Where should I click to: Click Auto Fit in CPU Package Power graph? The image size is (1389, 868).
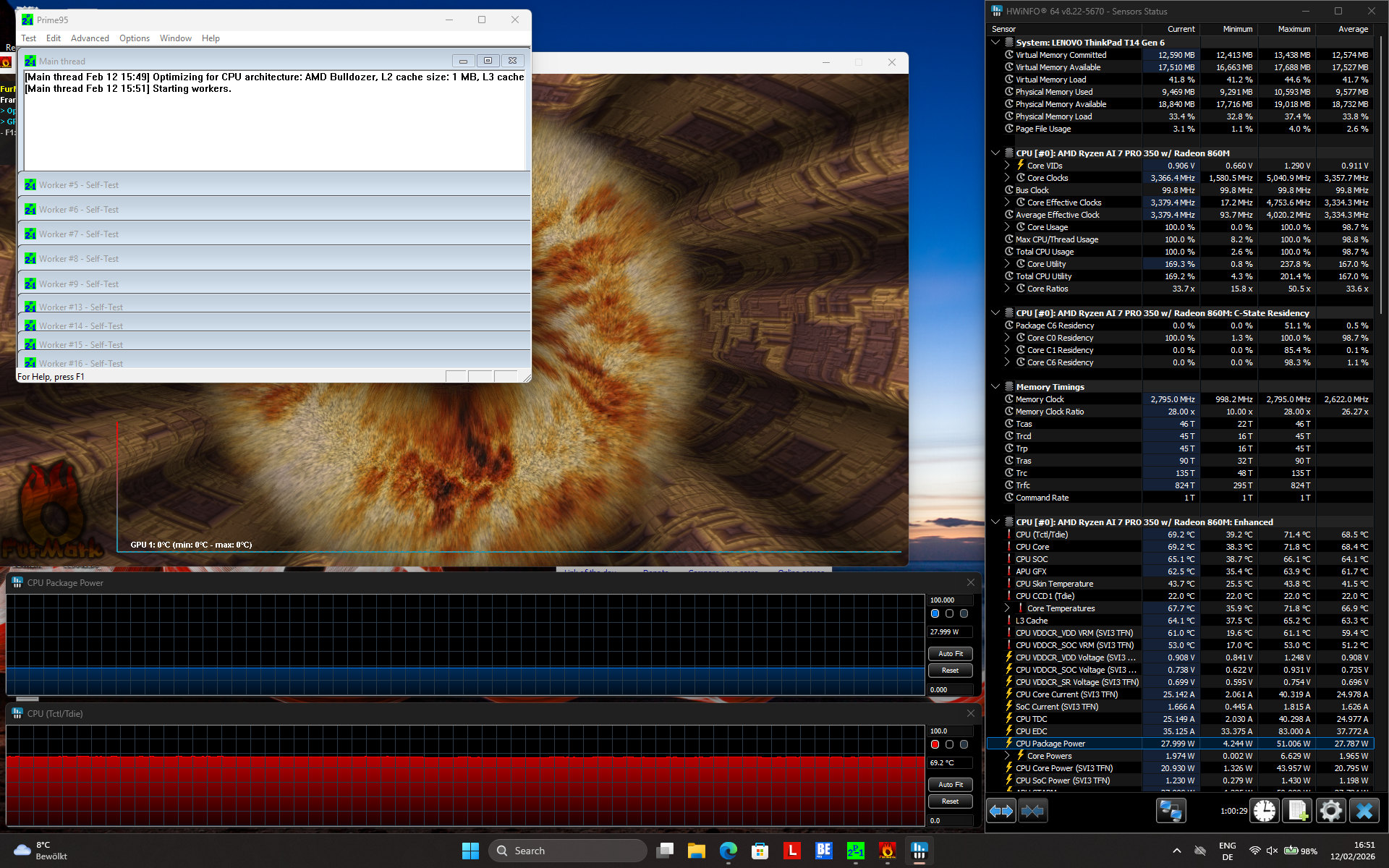point(950,653)
